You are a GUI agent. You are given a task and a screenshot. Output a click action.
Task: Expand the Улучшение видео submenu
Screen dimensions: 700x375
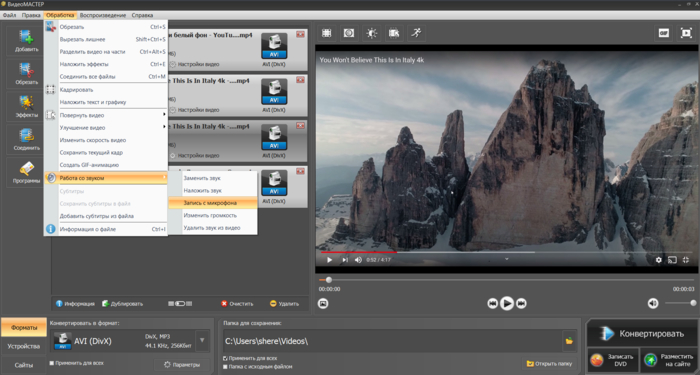pyautogui.click(x=106, y=128)
